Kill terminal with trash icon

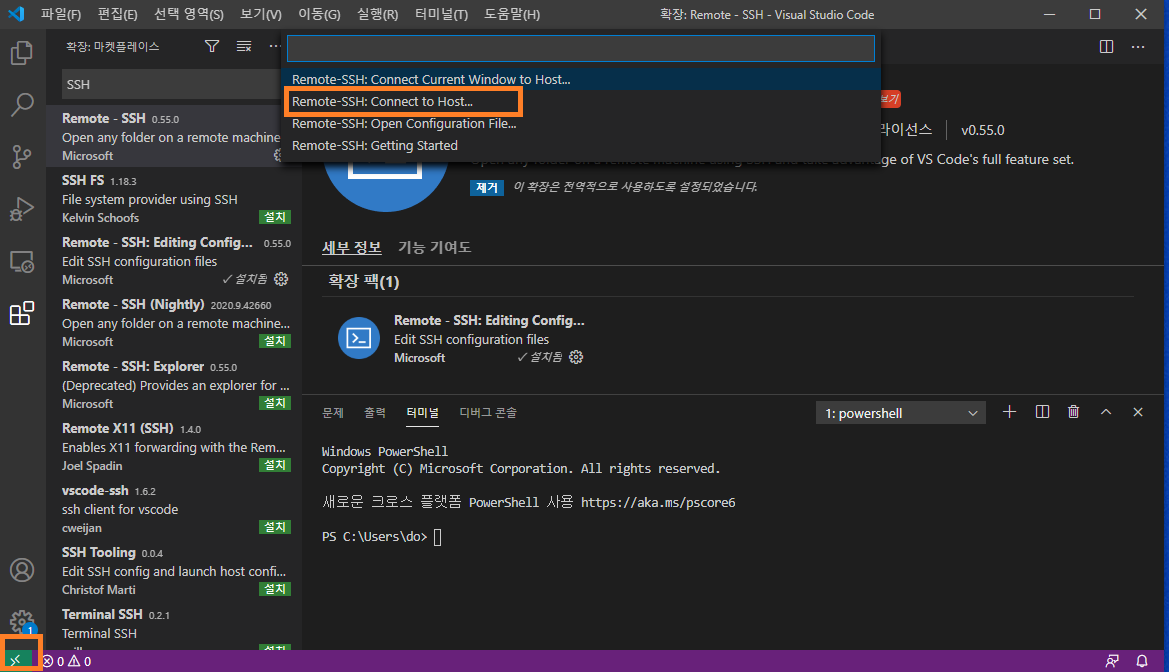(x=1074, y=412)
